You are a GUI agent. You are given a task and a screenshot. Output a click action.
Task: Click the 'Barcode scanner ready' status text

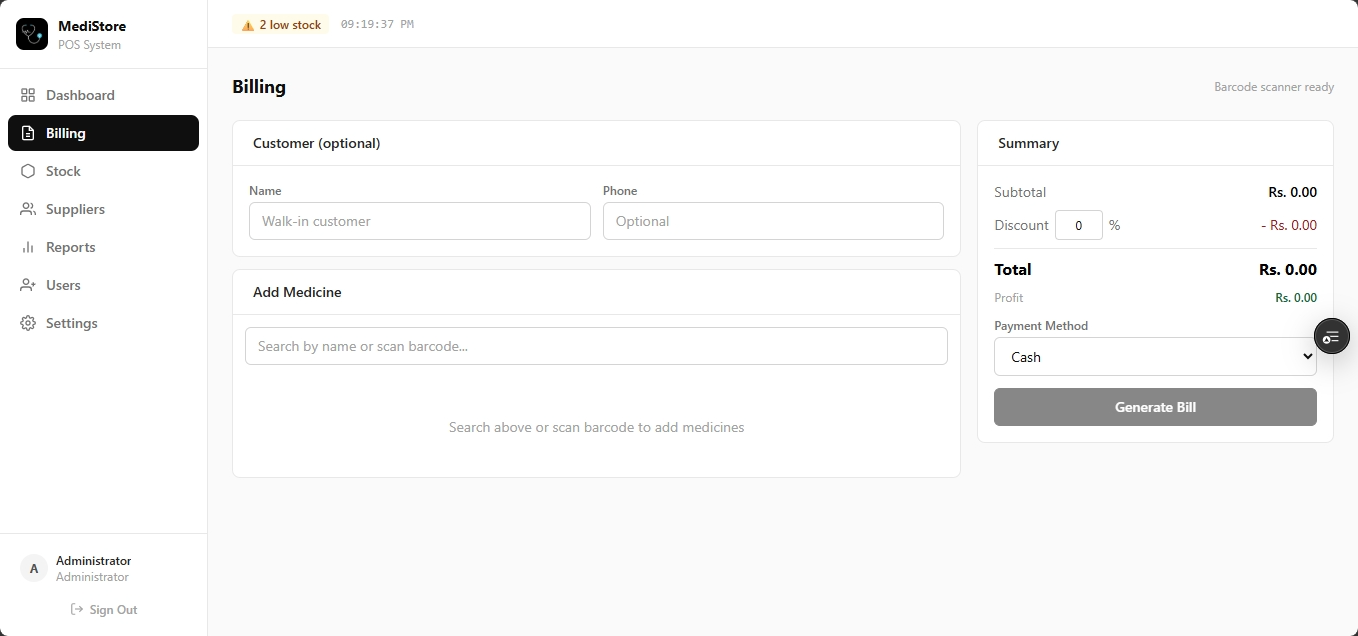1274,87
